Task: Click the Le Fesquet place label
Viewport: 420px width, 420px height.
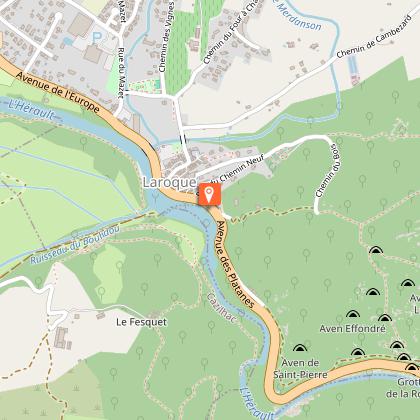Action: pos(141,322)
